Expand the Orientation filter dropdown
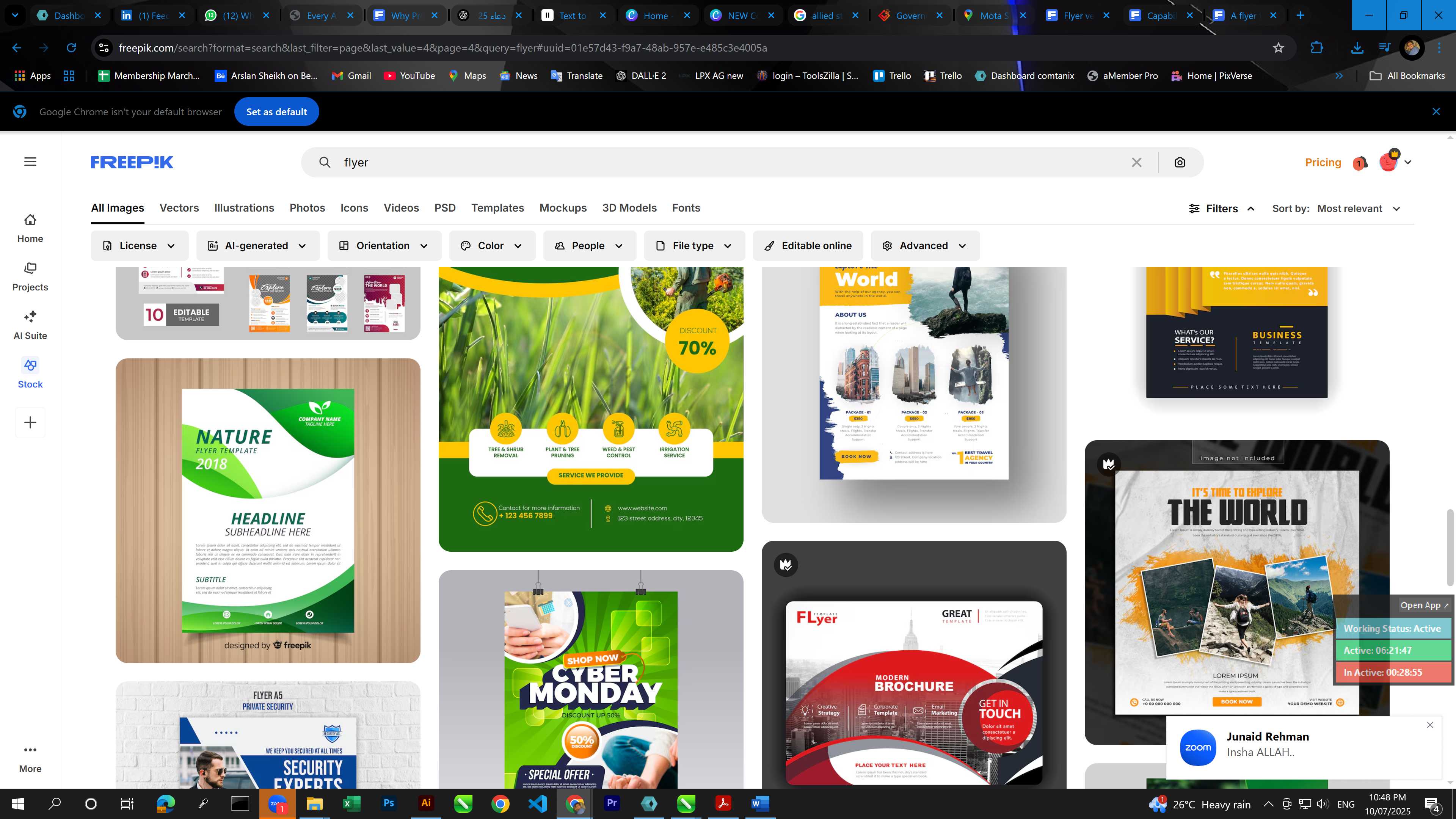Screen dimensions: 1456x819 pos(384,245)
